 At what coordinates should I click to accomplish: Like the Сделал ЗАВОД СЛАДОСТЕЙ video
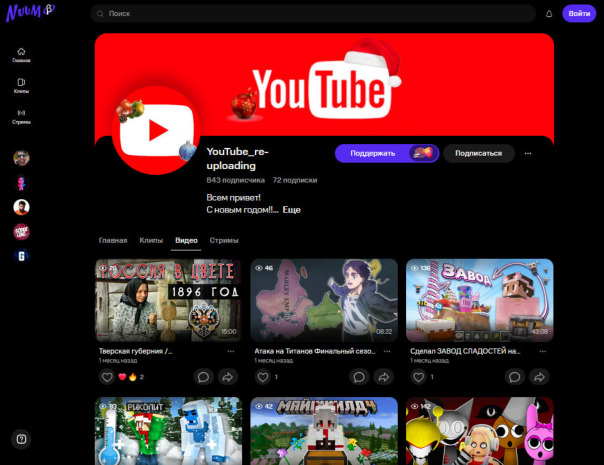[x=418, y=377]
